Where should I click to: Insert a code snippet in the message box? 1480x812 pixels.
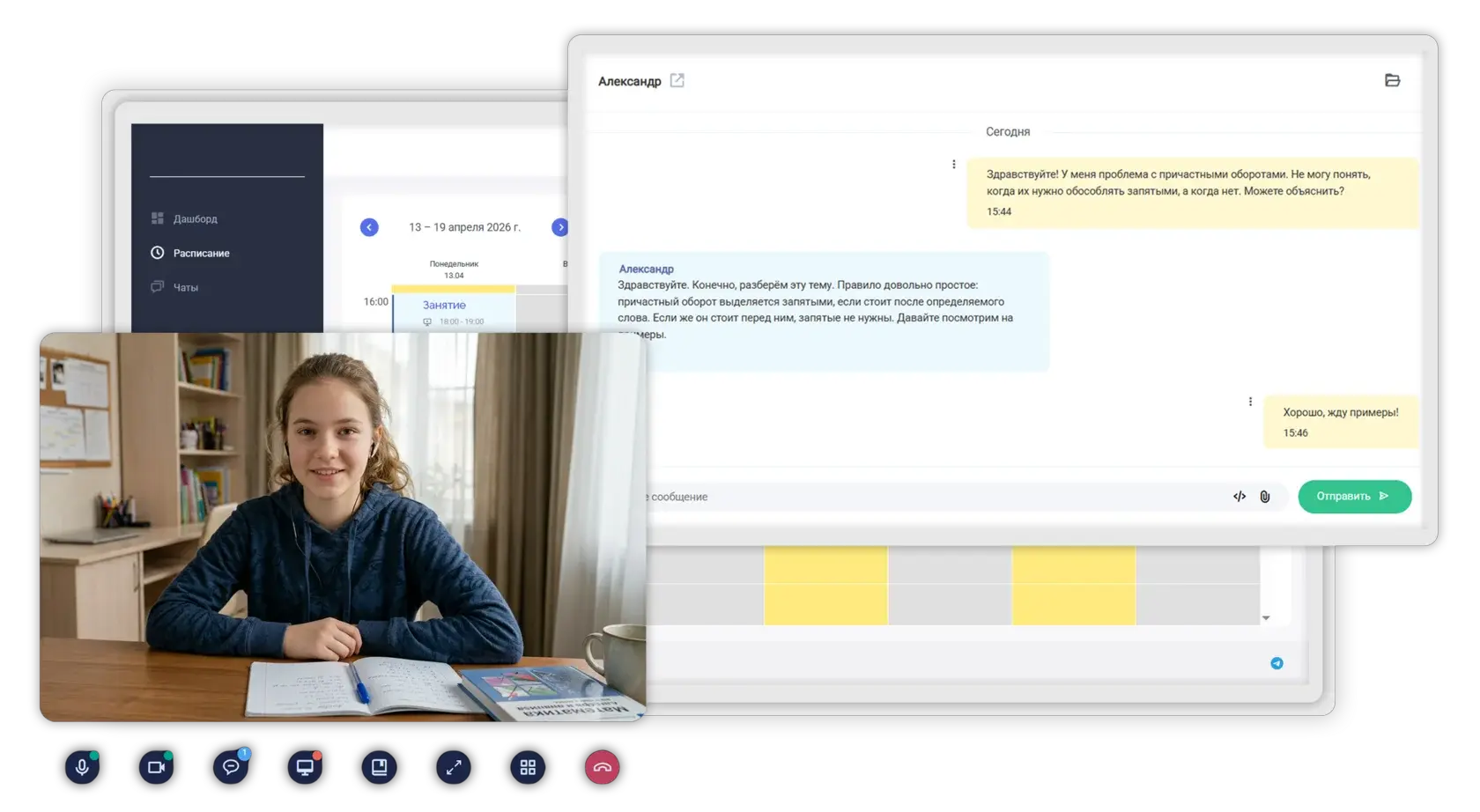coord(1239,497)
